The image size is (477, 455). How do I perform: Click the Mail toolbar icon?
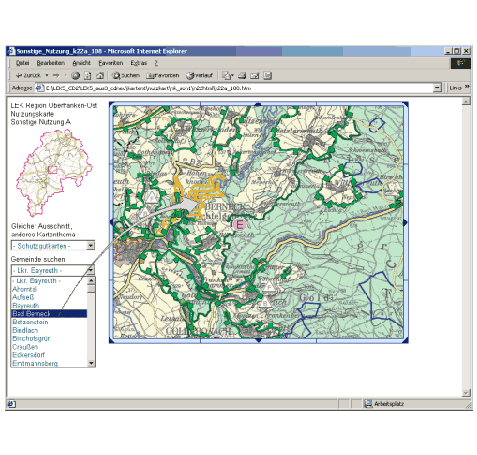pos(228,76)
